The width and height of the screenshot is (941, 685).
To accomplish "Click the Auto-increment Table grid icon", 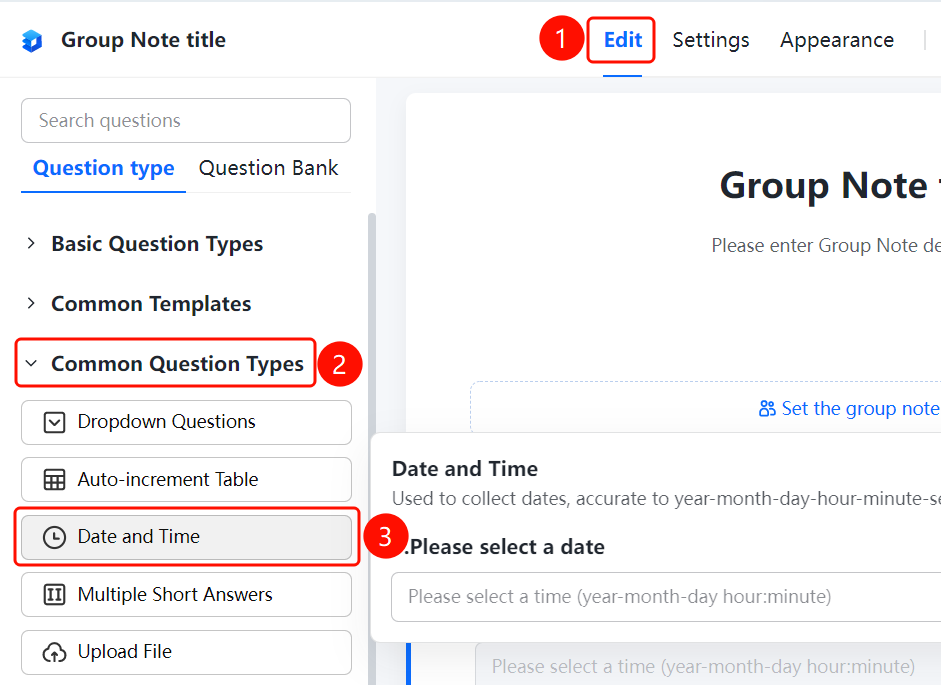I will coord(54,480).
